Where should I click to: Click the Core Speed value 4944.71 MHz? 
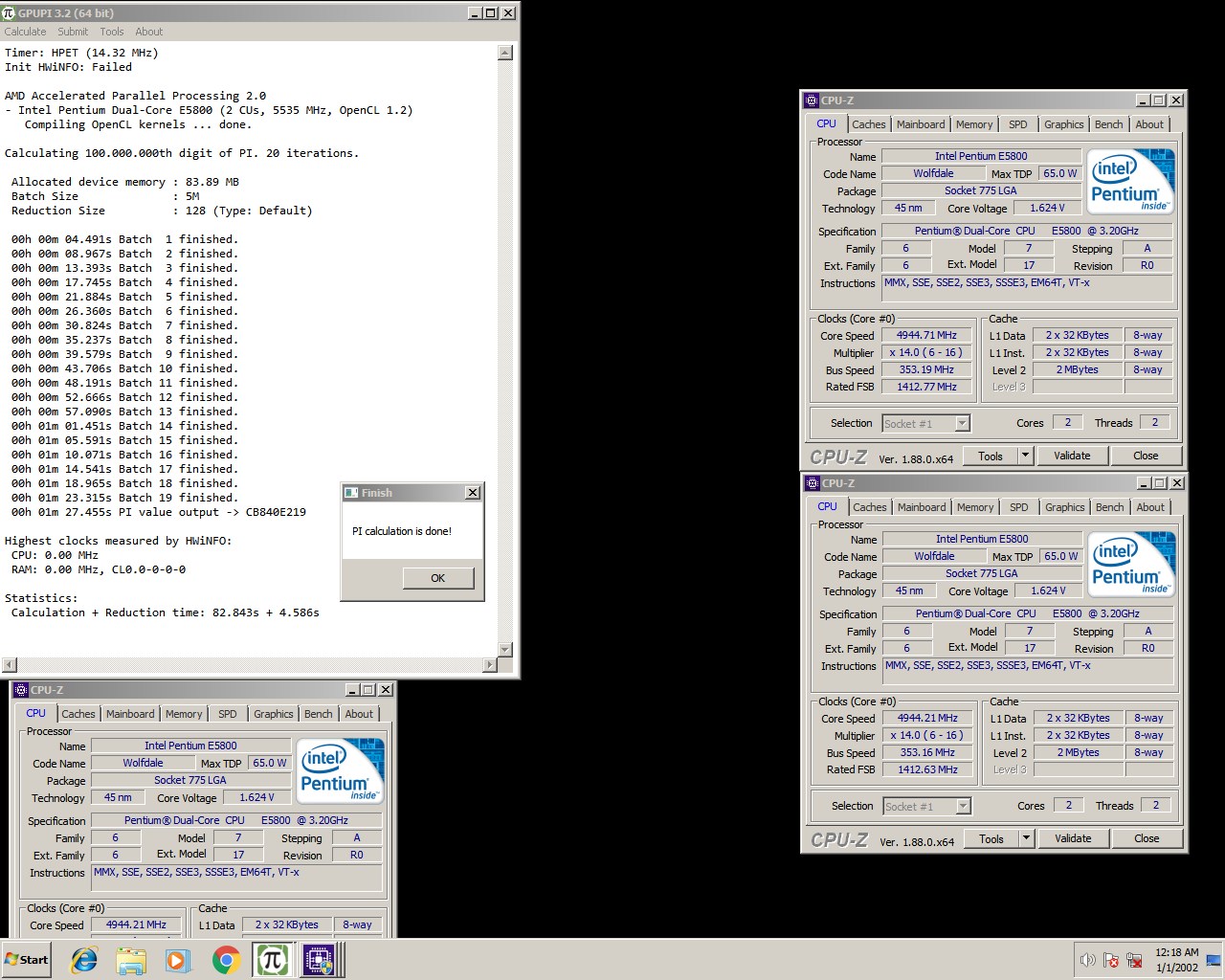[926, 336]
